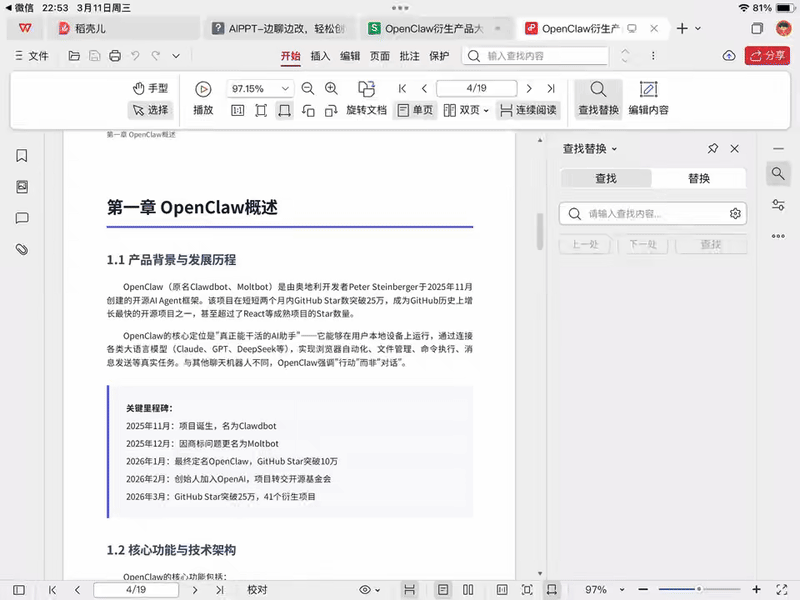Image resolution: width=800 pixels, height=600 pixels.
Task: Switch to 替换 replace tab
Action: click(698, 178)
